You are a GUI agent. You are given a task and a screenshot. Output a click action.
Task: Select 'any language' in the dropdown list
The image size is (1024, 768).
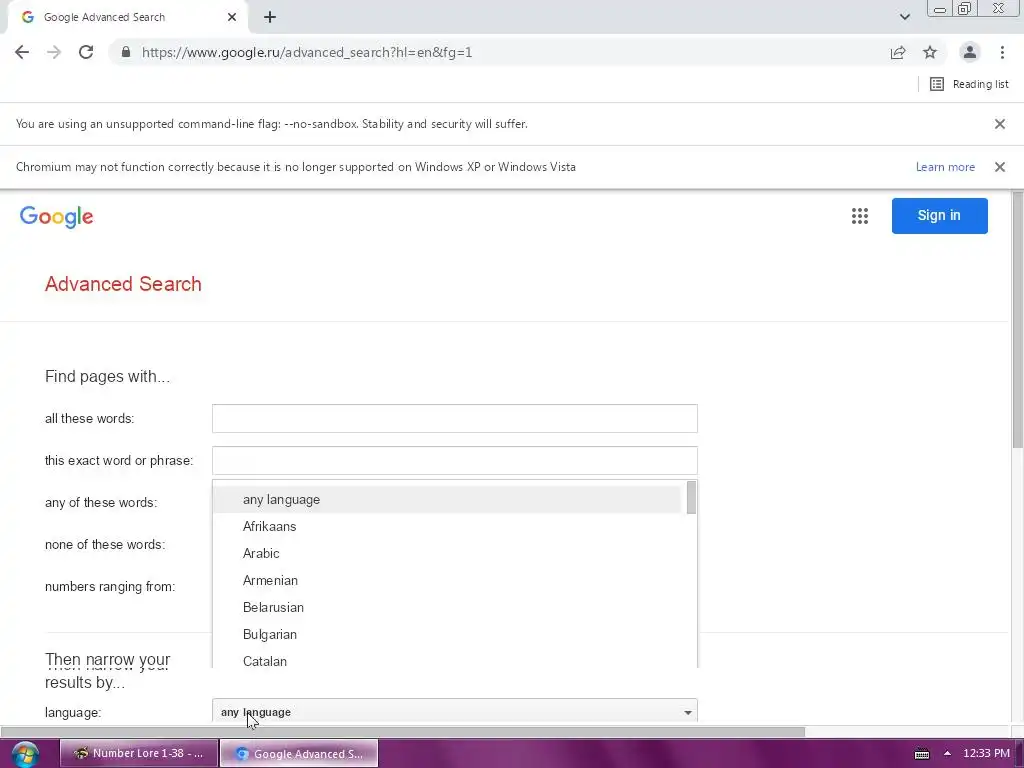pos(447,500)
